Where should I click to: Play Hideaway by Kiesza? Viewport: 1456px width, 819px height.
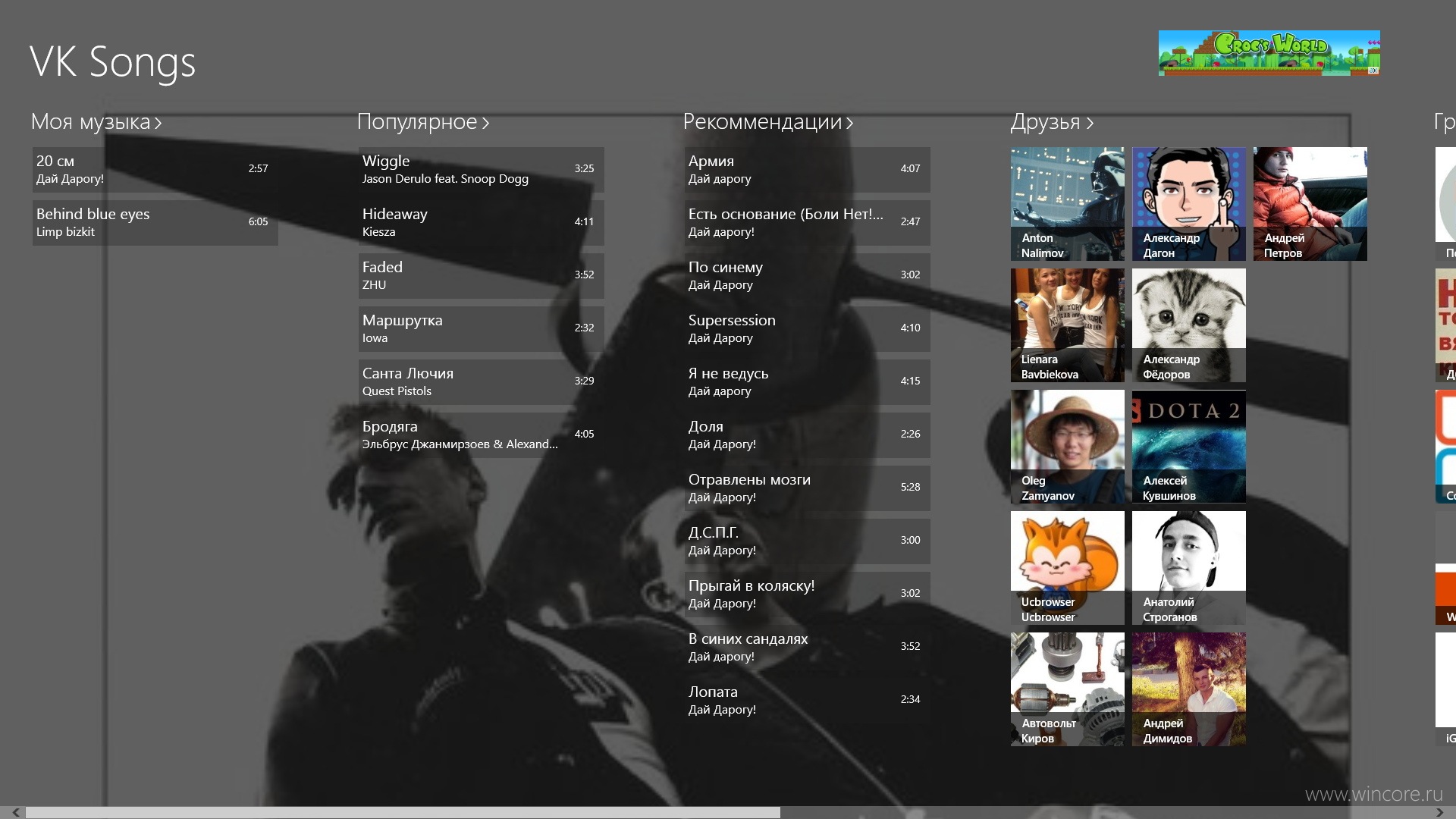point(481,222)
